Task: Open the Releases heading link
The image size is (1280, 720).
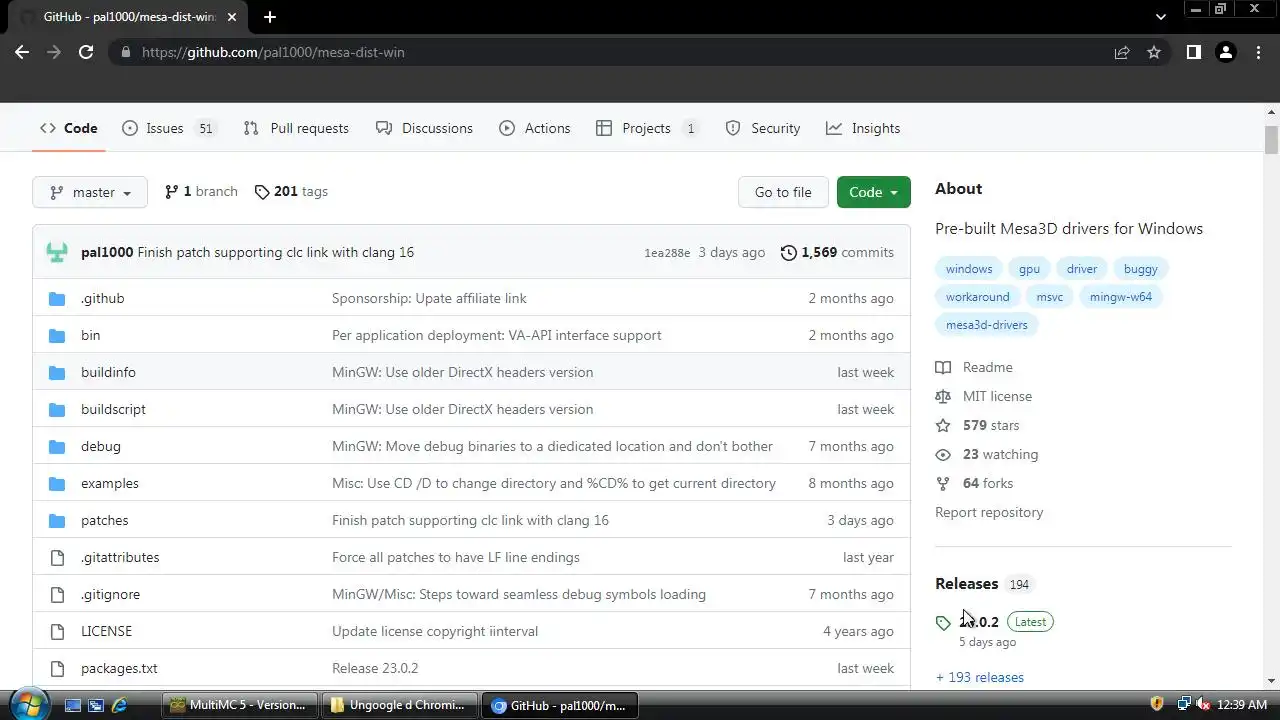Action: click(x=983, y=584)
